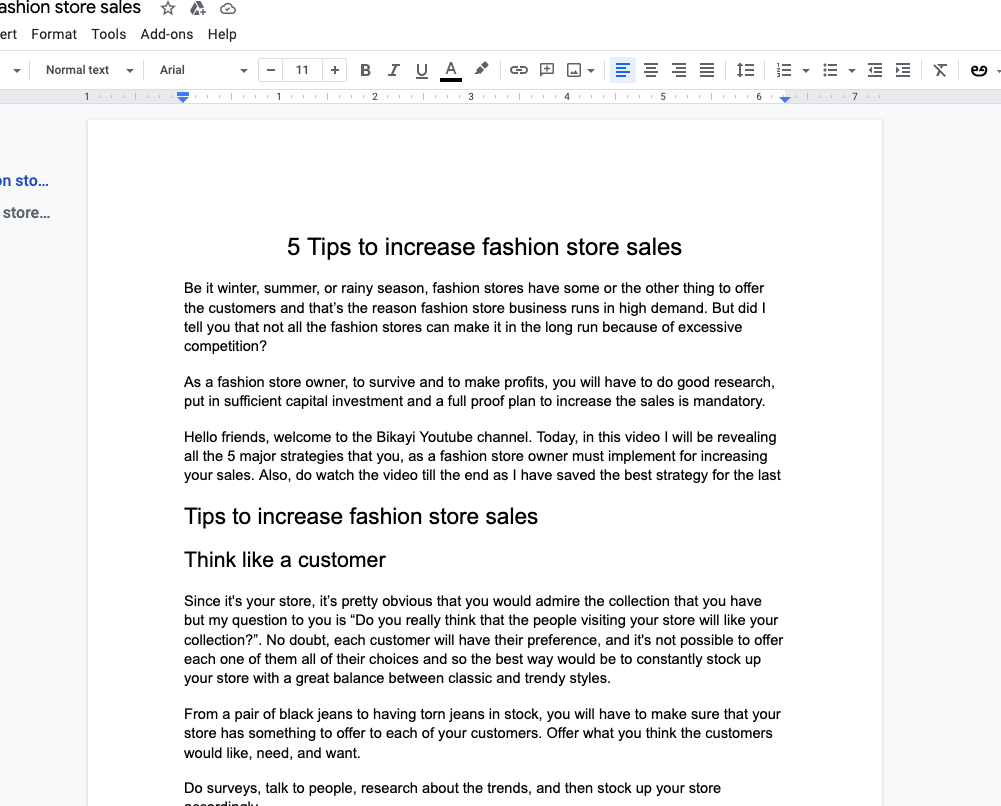The height and width of the screenshot is (806, 1001).
Task: Click heading '5 Tips to increase fashion store sales'
Action: click(x=485, y=247)
